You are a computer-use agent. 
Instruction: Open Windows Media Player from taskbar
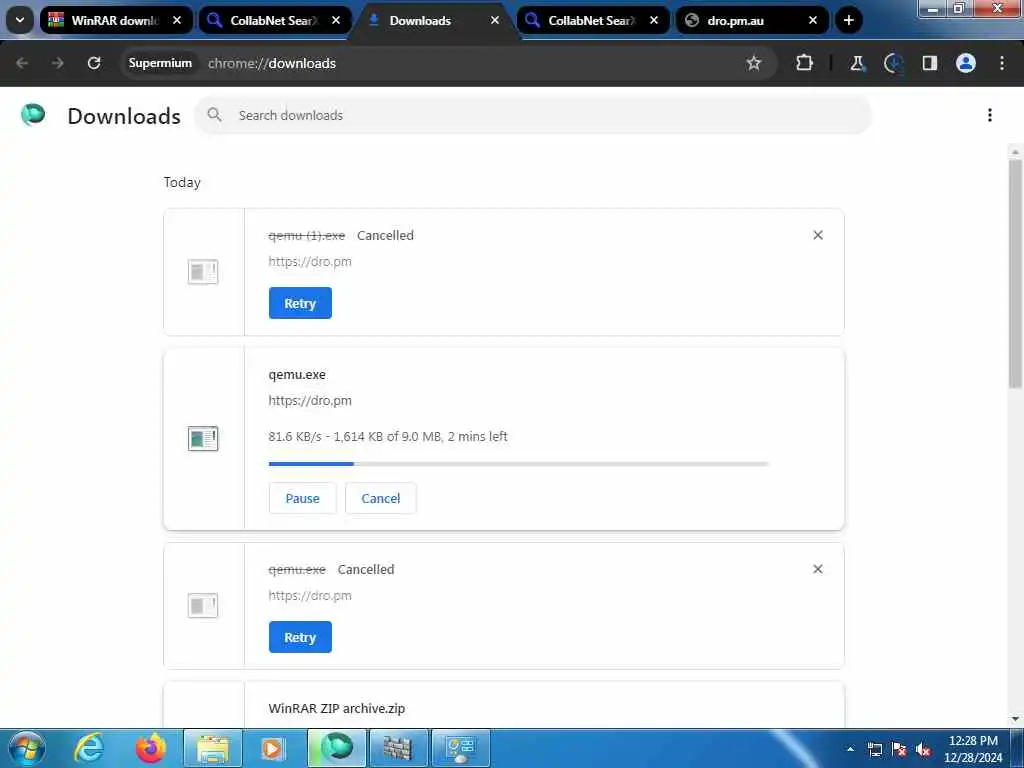pos(274,748)
